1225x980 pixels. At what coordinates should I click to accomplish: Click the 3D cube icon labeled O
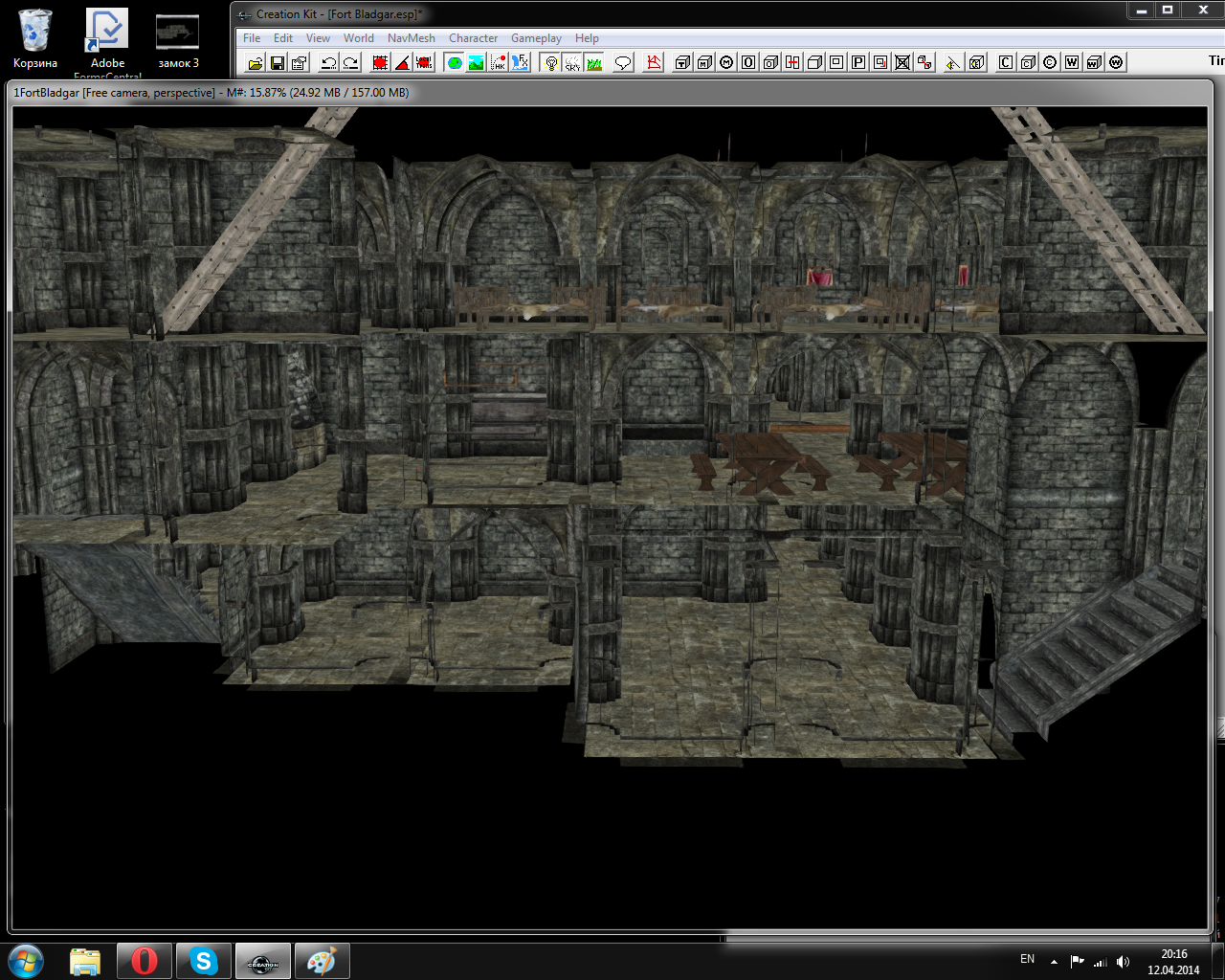tap(770, 62)
